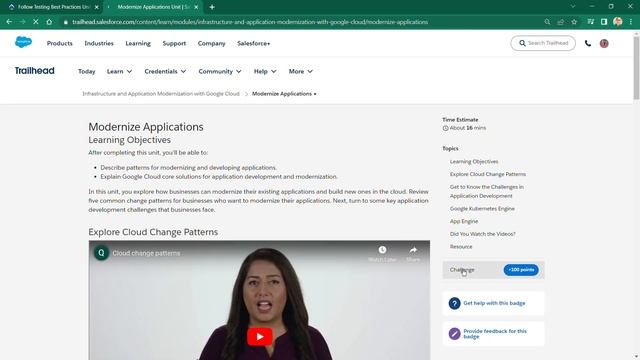Close the Modernize Applications tab
Viewport: 640px width, 360px height.
(196, 7)
